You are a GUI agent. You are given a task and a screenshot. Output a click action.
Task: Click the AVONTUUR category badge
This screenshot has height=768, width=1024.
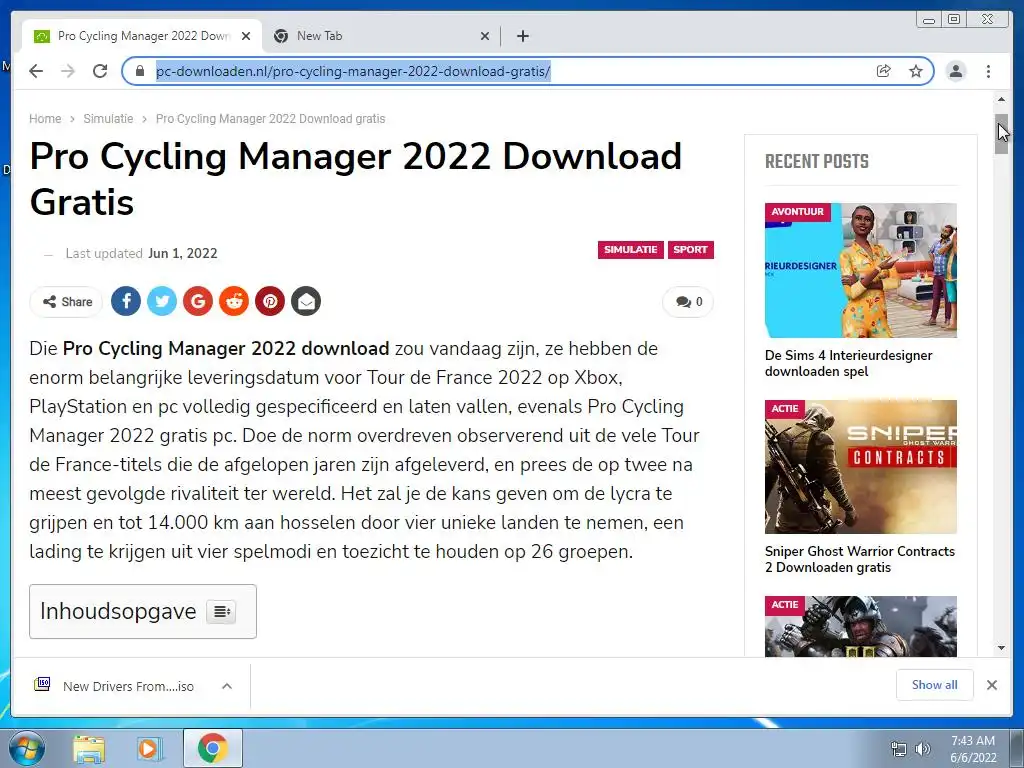[x=797, y=212]
